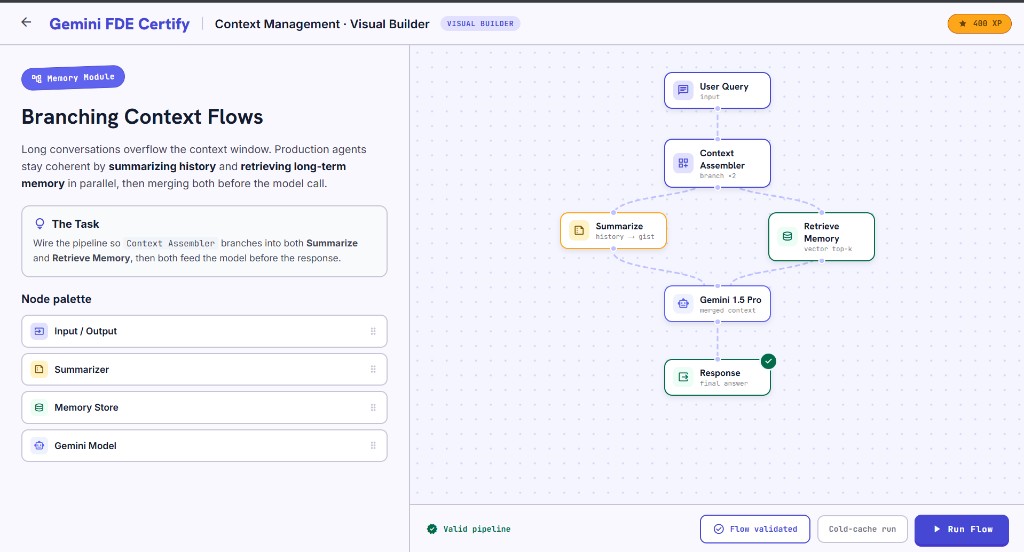Click the Context Management · Visual Builder title
This screenshot has height=552, width=1024.
click(x=322, y=24)
